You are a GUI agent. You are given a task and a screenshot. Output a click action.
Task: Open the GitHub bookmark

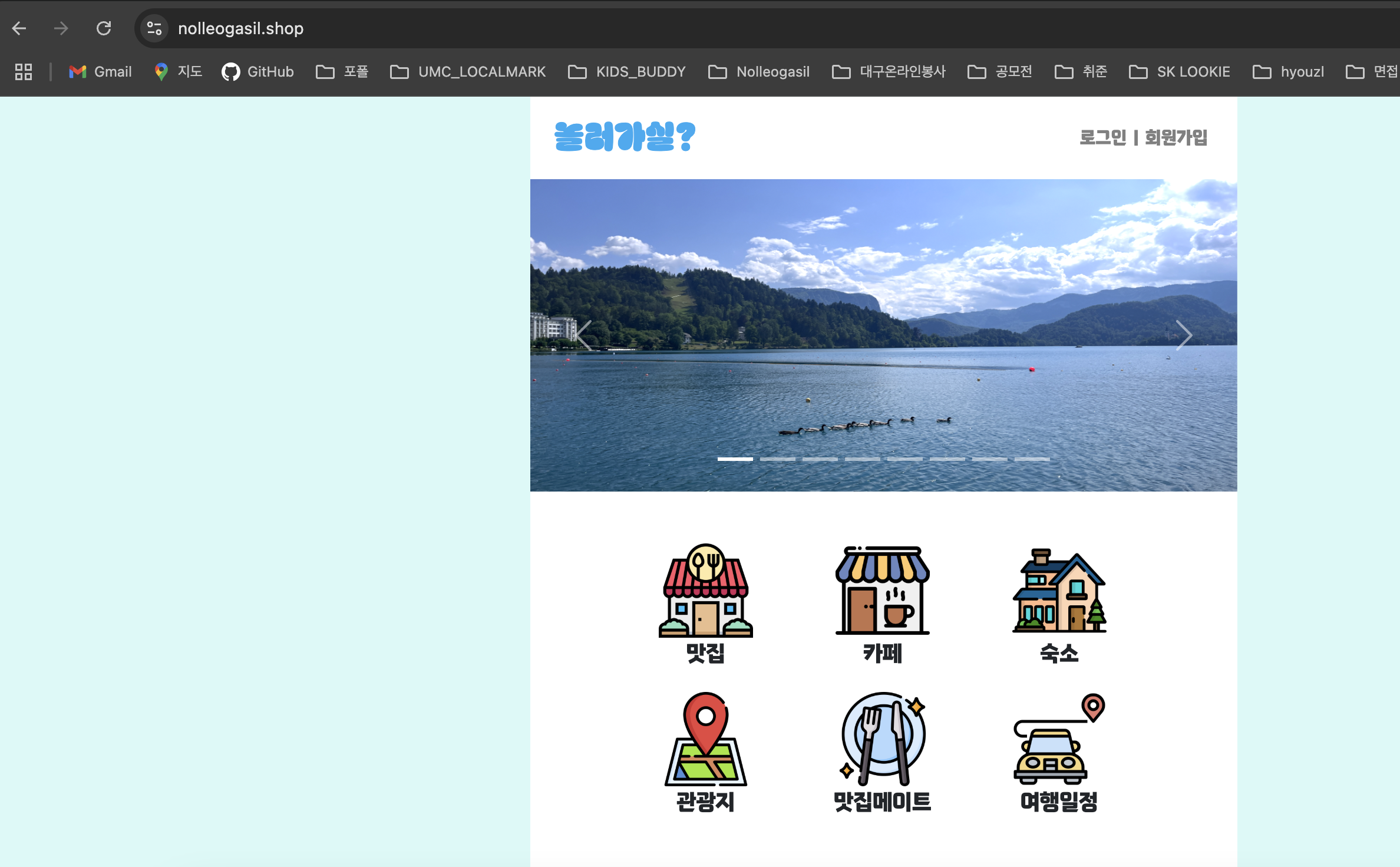point(257,72)
